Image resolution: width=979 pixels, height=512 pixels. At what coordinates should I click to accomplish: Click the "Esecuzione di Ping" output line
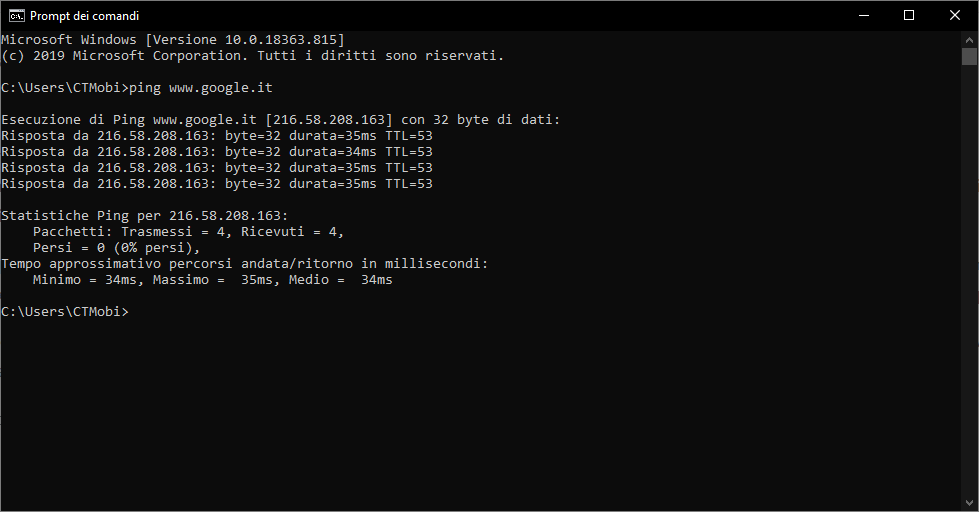pyautogui.click(x=280, y=120)
